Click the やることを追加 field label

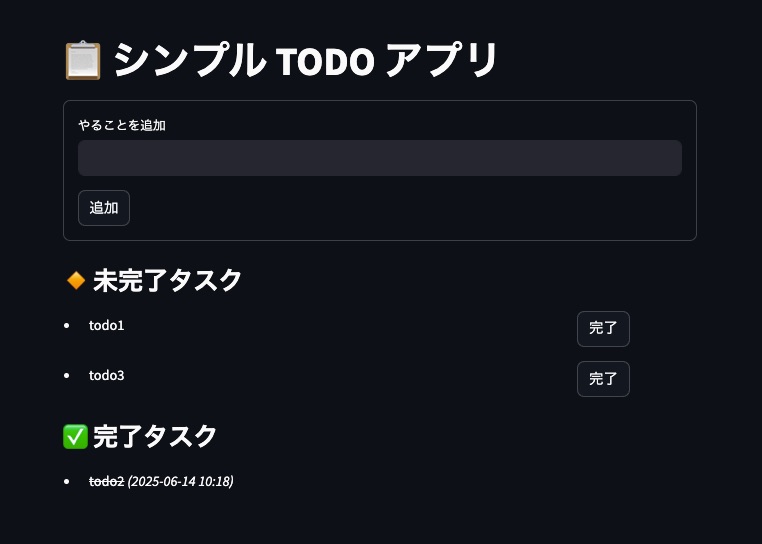tap(122, 125)
